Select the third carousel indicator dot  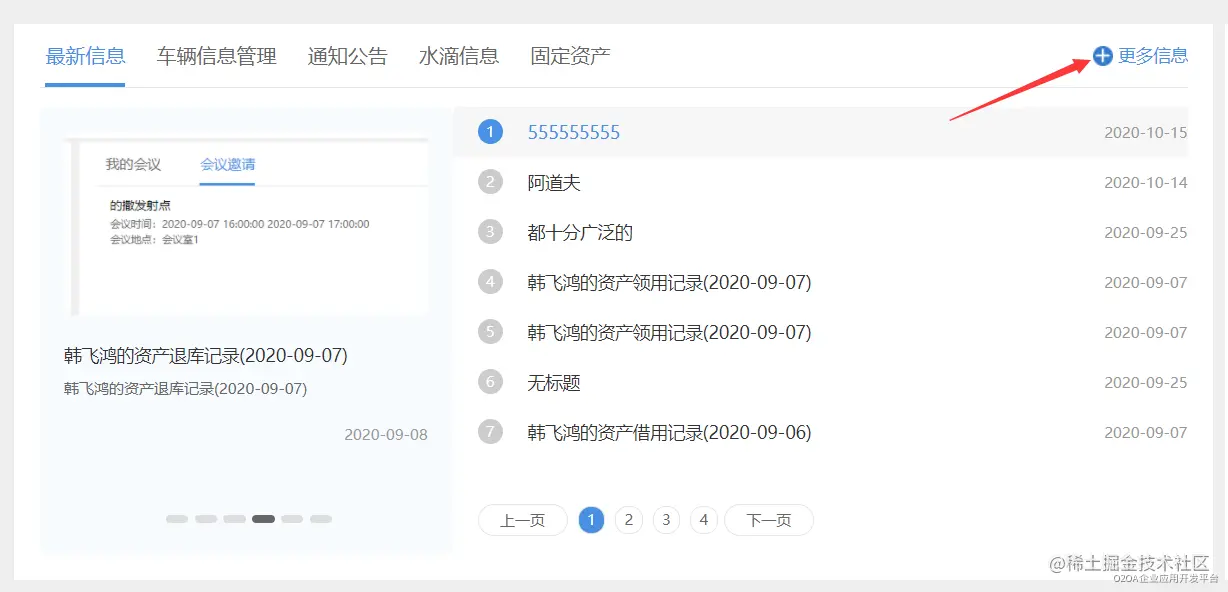[x=234, y=519]
